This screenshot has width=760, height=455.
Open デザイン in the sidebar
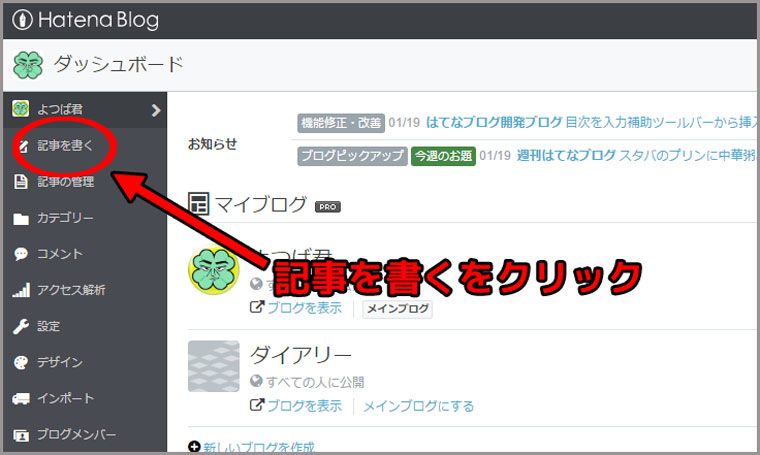coord(60,362)
